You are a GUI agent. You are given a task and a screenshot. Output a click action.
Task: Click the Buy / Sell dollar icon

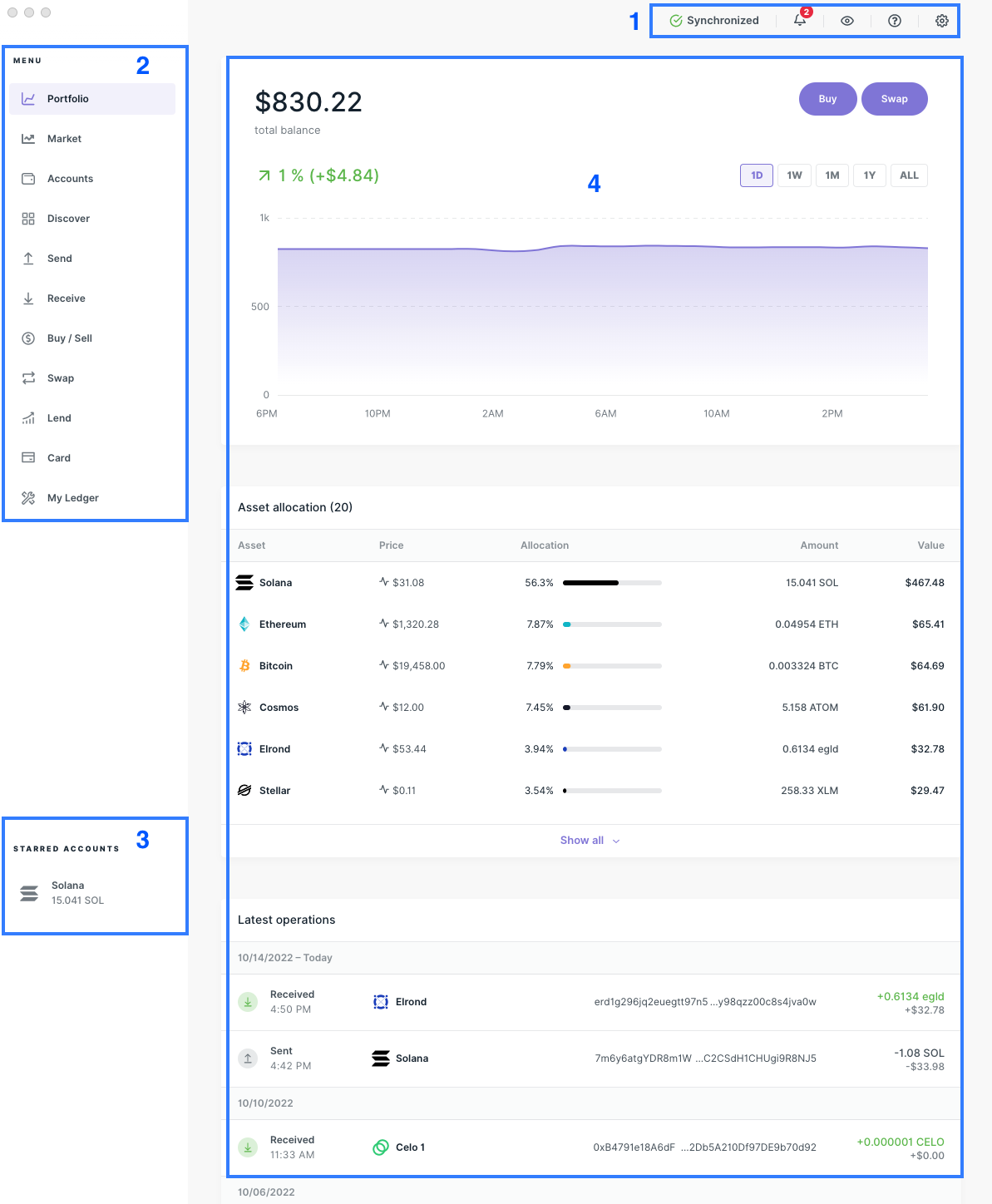(28, 338)
